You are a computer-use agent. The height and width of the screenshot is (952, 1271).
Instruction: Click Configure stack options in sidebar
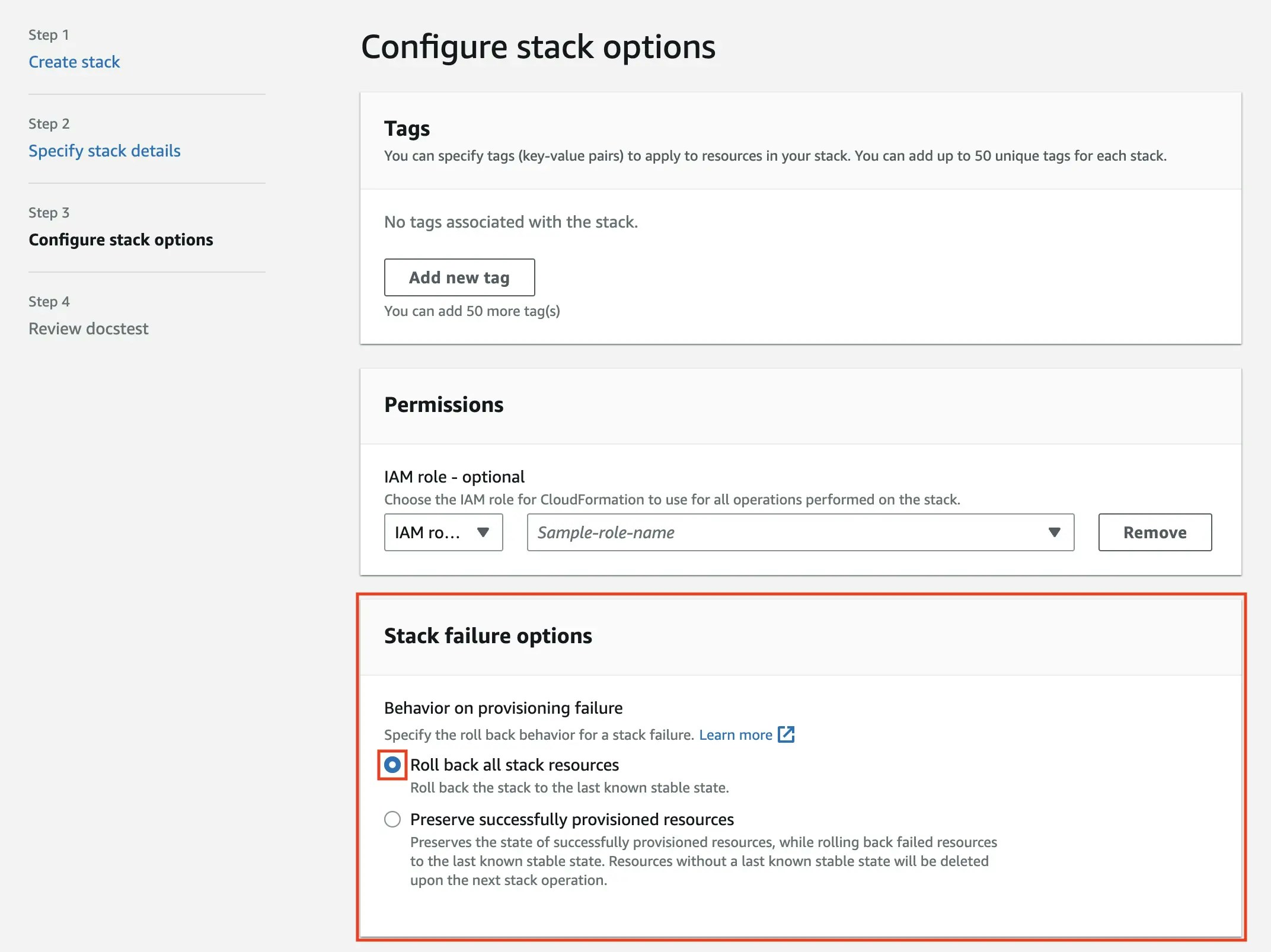121,239
